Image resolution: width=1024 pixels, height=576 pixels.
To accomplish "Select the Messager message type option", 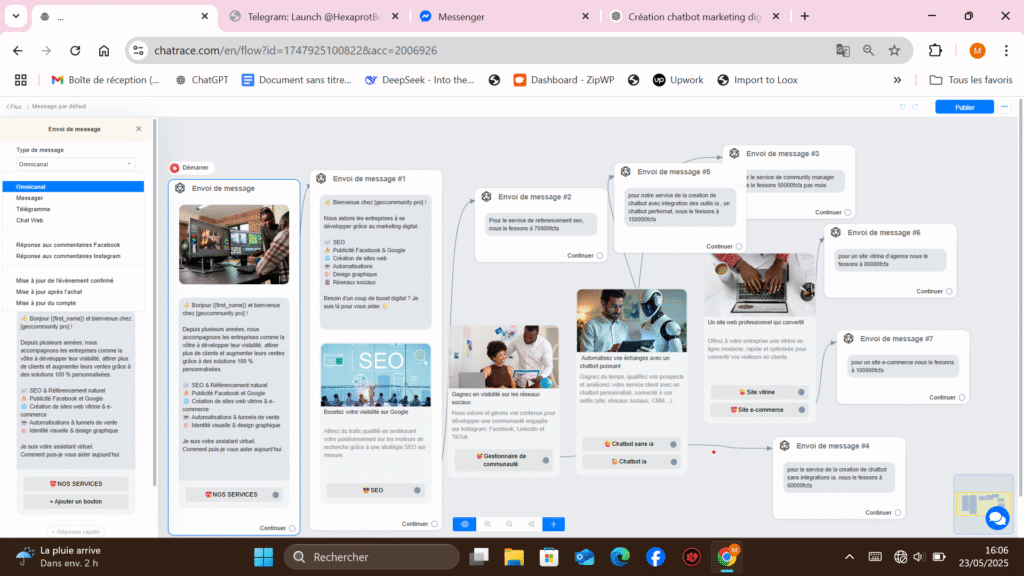I will (58, 195).
